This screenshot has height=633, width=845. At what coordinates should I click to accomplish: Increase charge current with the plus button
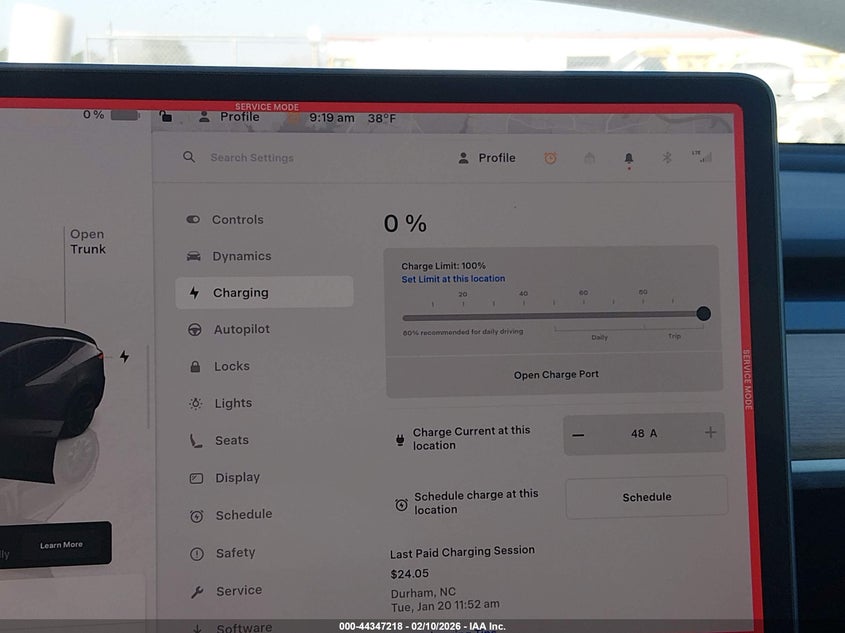point(710,433)
